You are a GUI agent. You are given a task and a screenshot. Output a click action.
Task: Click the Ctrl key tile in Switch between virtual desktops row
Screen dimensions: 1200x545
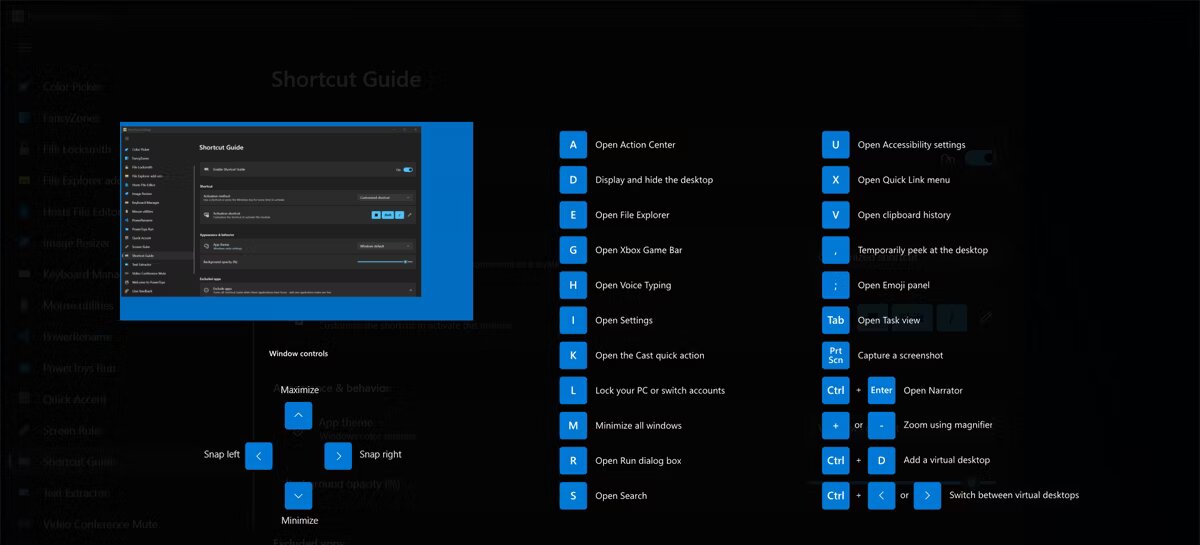tap(835, 495)
